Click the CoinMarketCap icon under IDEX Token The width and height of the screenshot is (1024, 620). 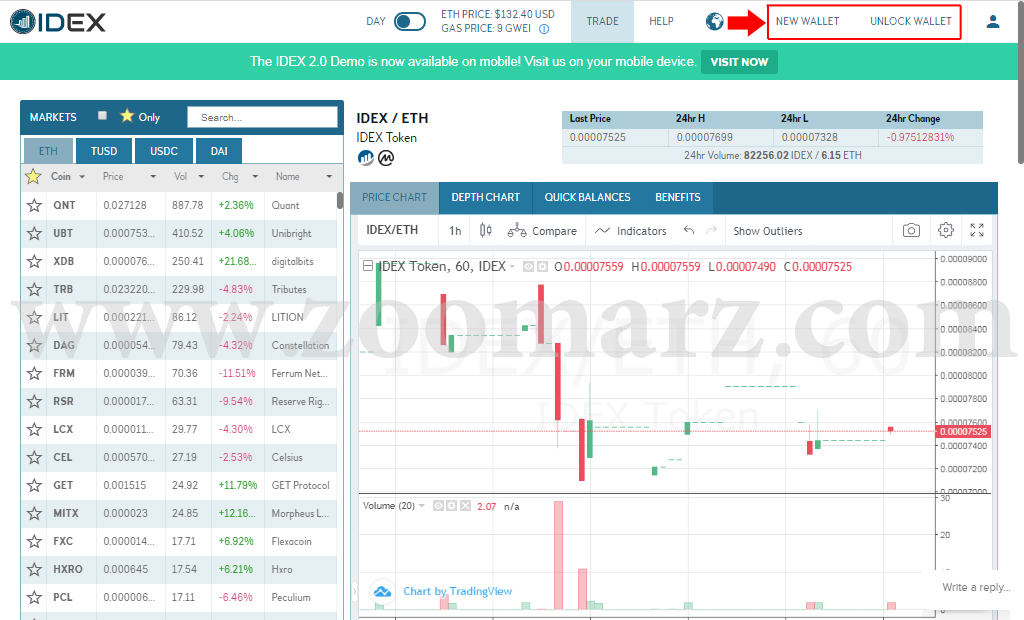tap(387, 157)
